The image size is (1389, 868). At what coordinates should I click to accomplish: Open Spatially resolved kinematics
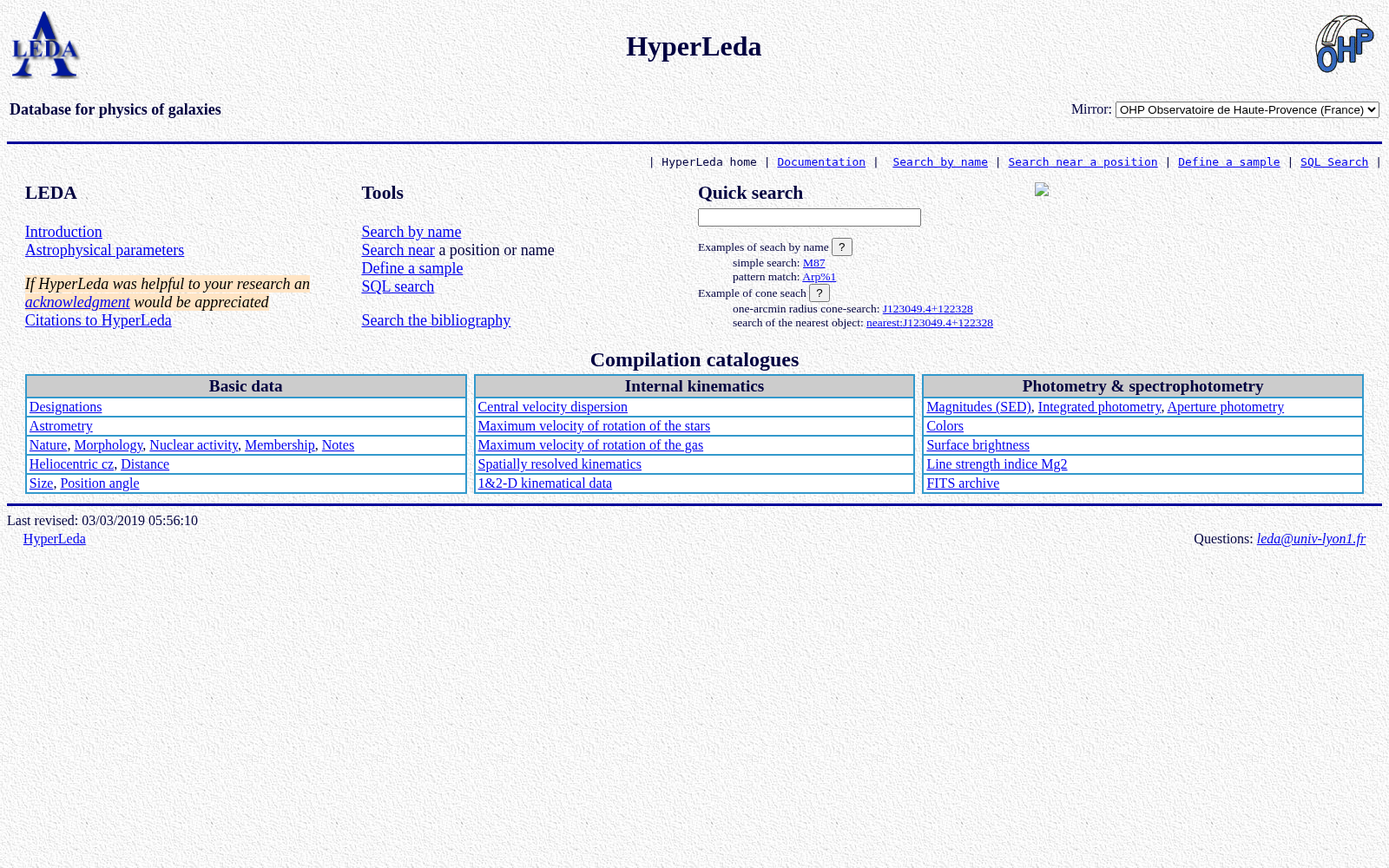[559, 464]
